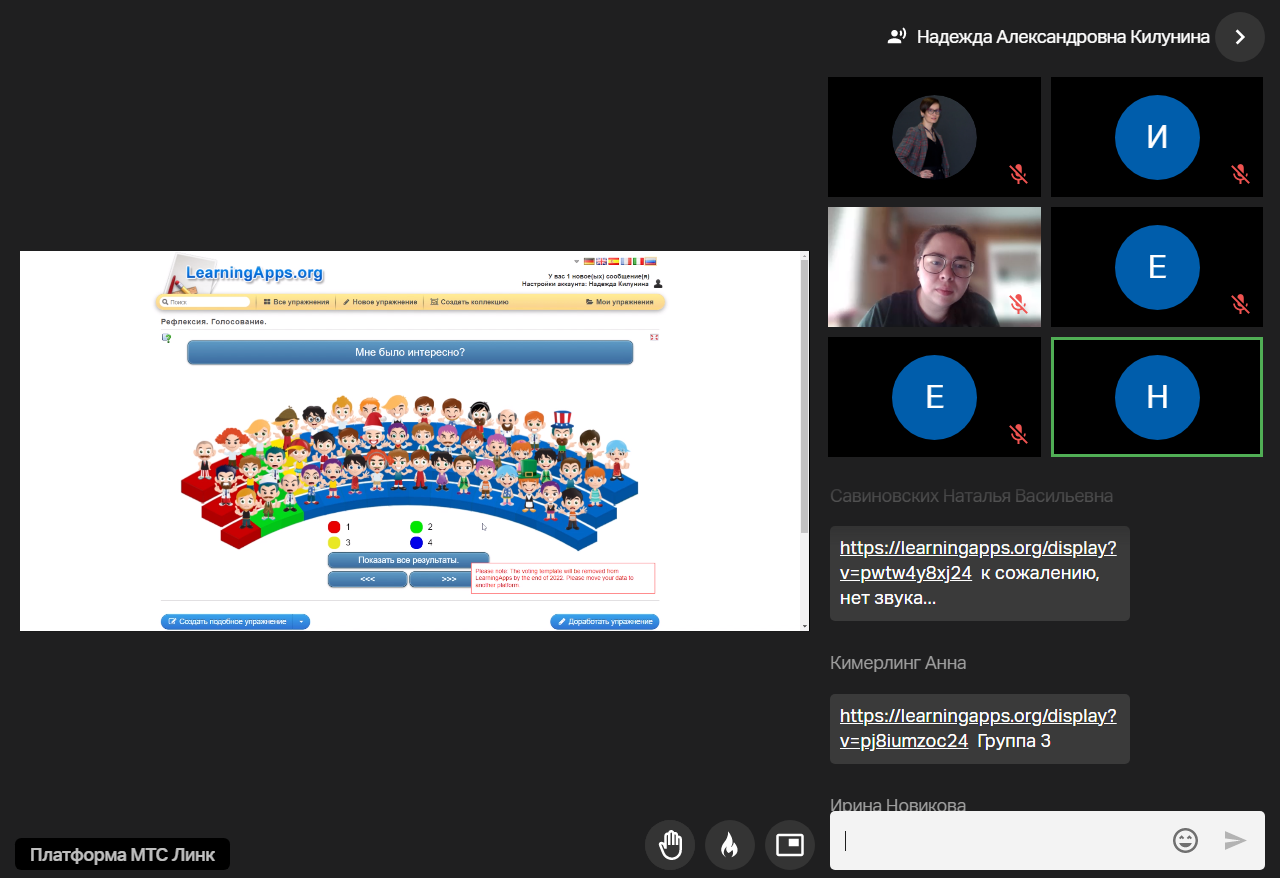The image size is (1280, 878).
Task: Click the fire reaction icon
Action: [x=729, y=845]
